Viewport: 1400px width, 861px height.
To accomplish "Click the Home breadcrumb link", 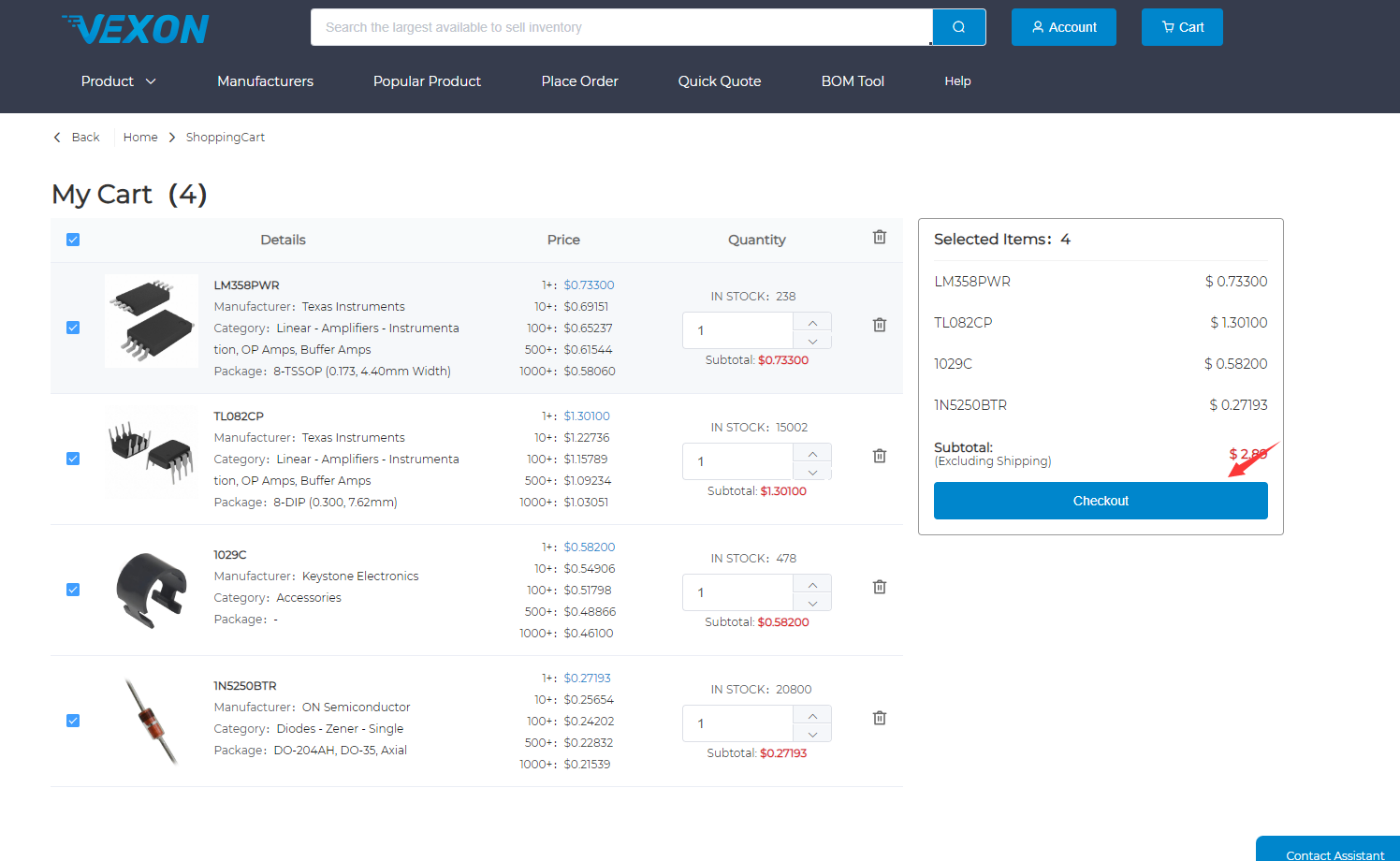I will (140, 138).
